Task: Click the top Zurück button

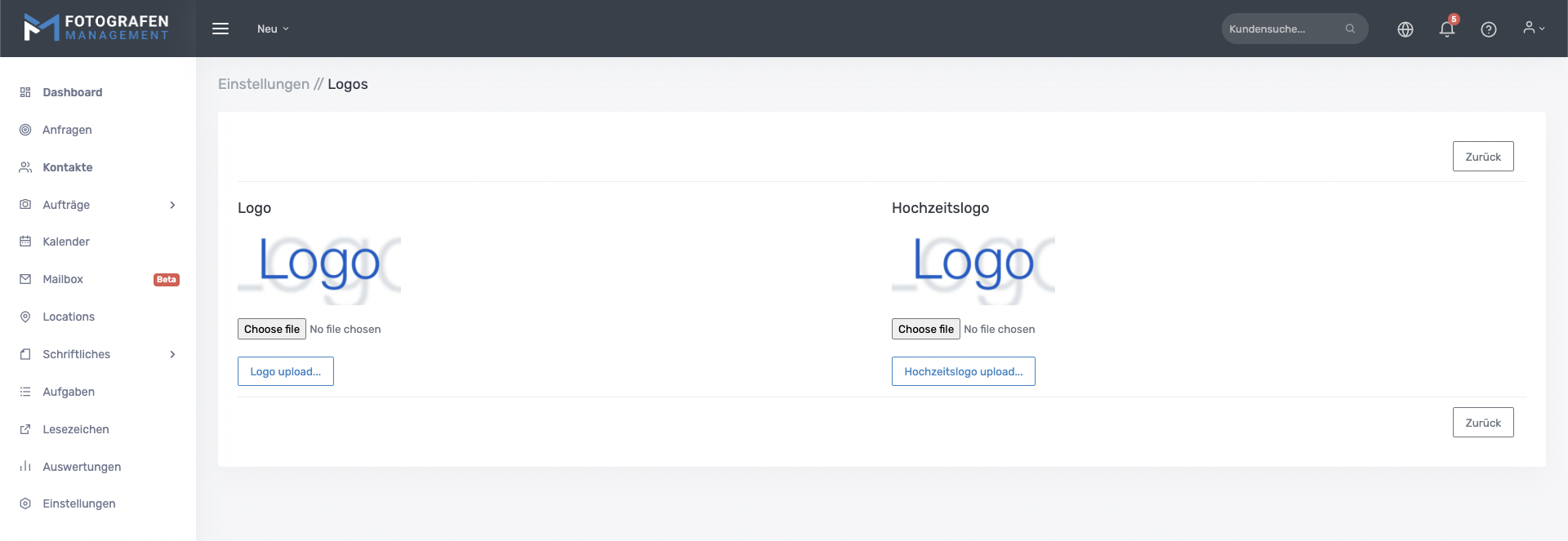Action: click(x=1482, y=157)
